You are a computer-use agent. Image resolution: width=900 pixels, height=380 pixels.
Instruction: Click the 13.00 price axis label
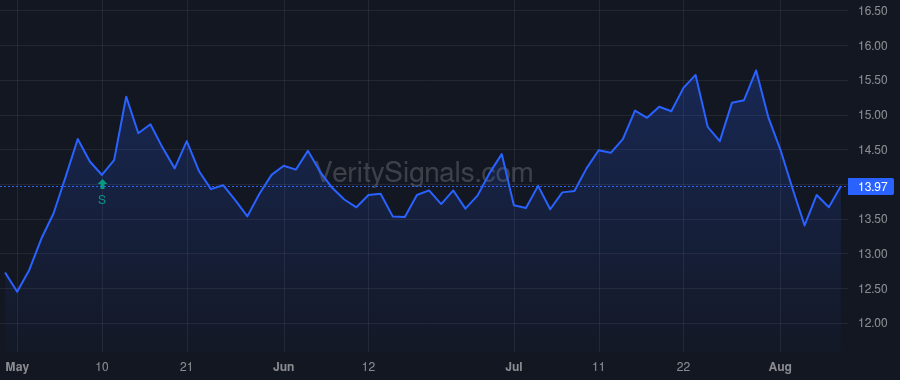(872, 254)
